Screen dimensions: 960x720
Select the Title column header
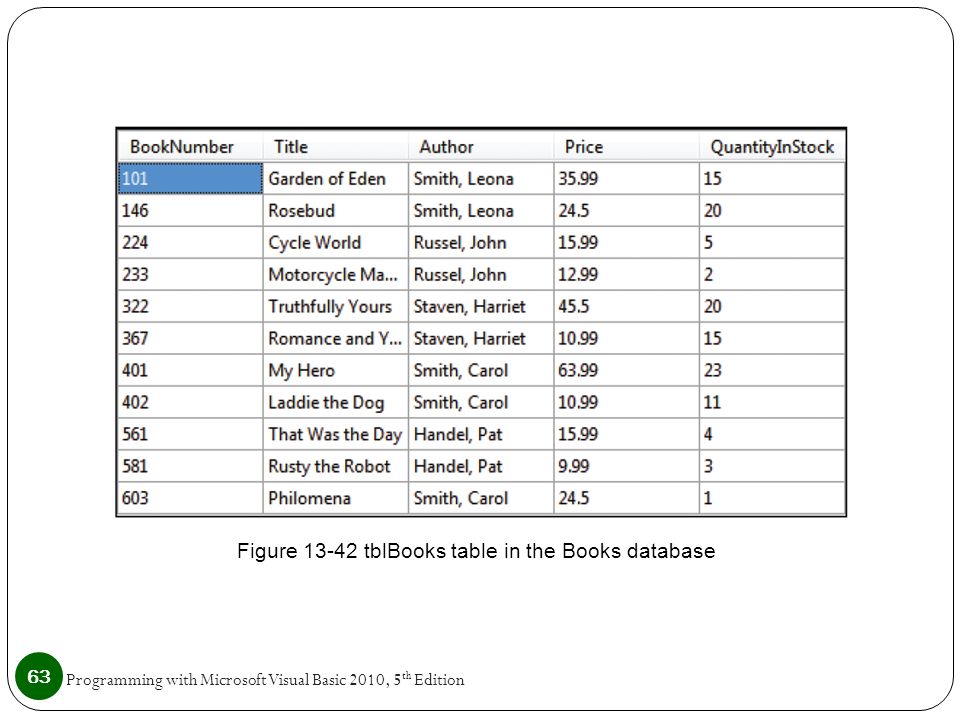tap(336, 147)
